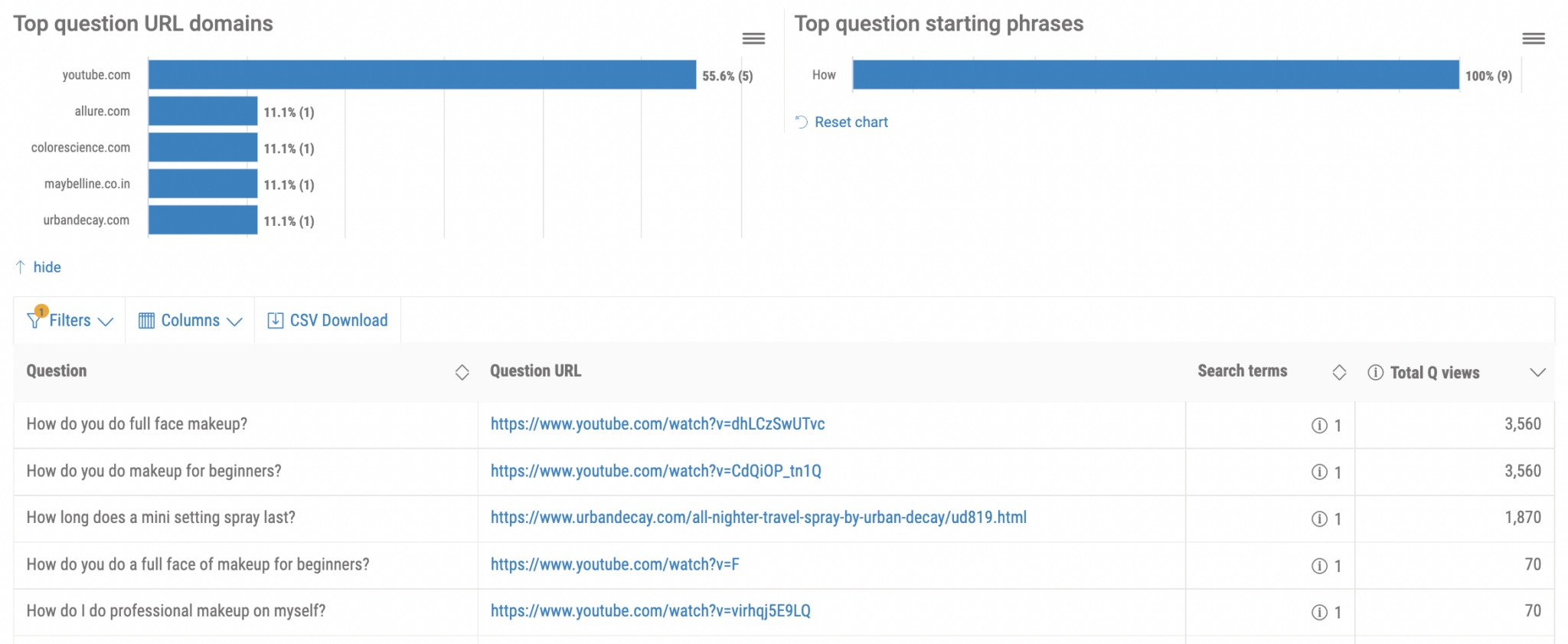
Task: Click the Reset chart circular arrow icon
Action: pos(800,121)
